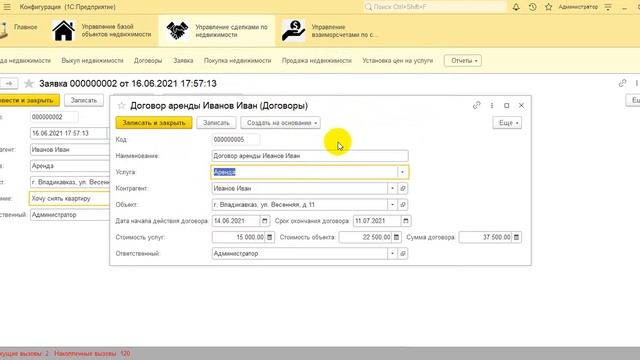Get link icon of Заявка document
The image size is (640, 360).
coord(622,83)
